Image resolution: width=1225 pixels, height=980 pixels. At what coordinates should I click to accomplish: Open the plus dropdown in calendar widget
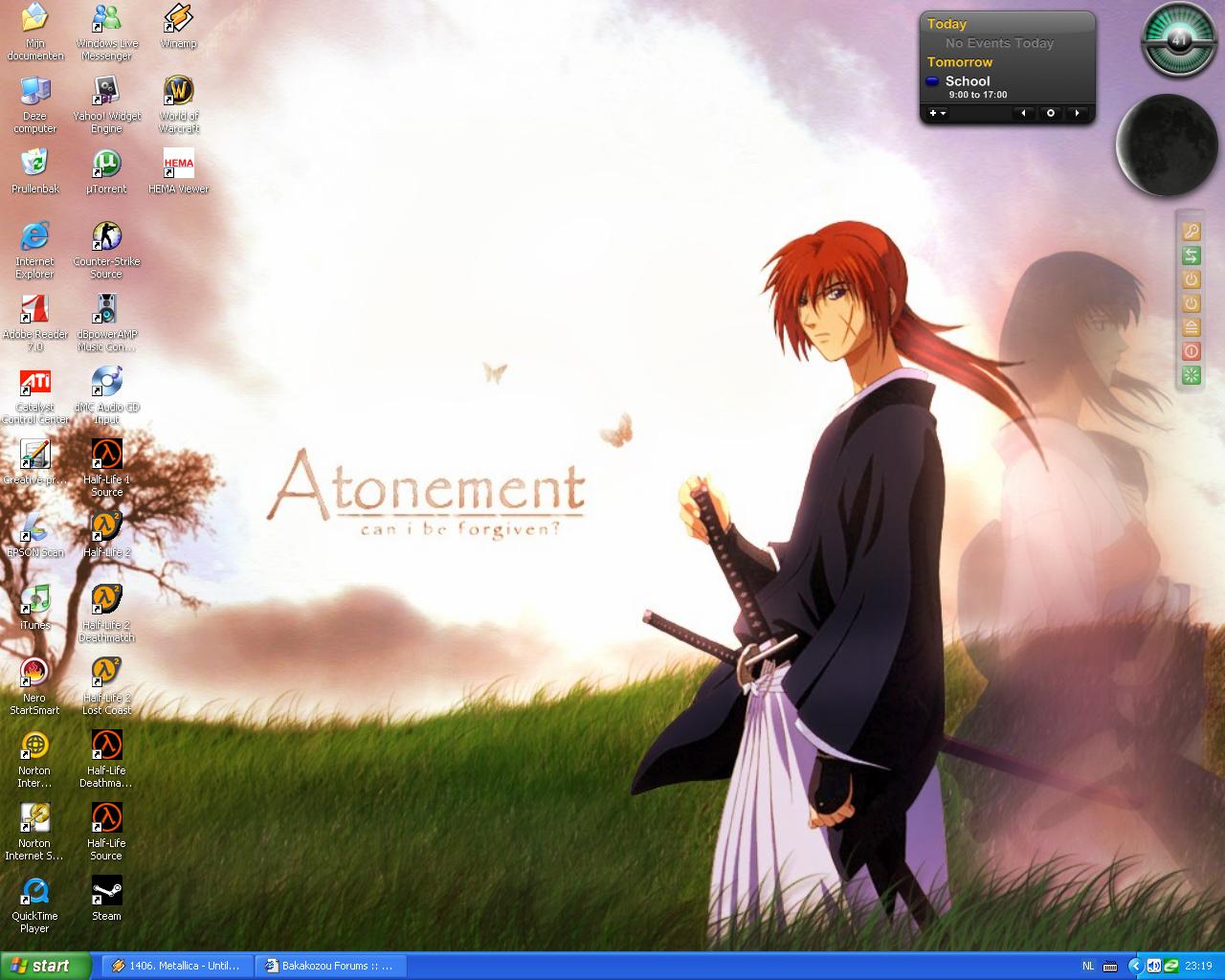click(938, 113)
